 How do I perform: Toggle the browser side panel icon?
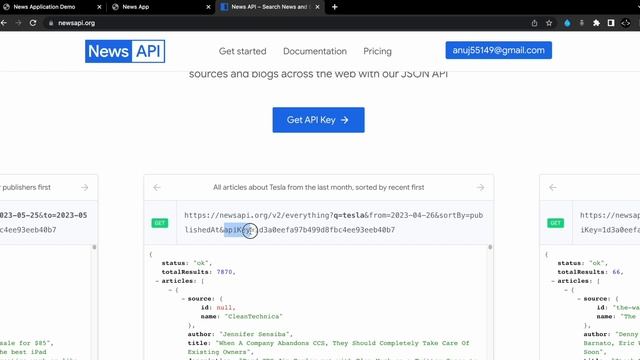point(611,23)
